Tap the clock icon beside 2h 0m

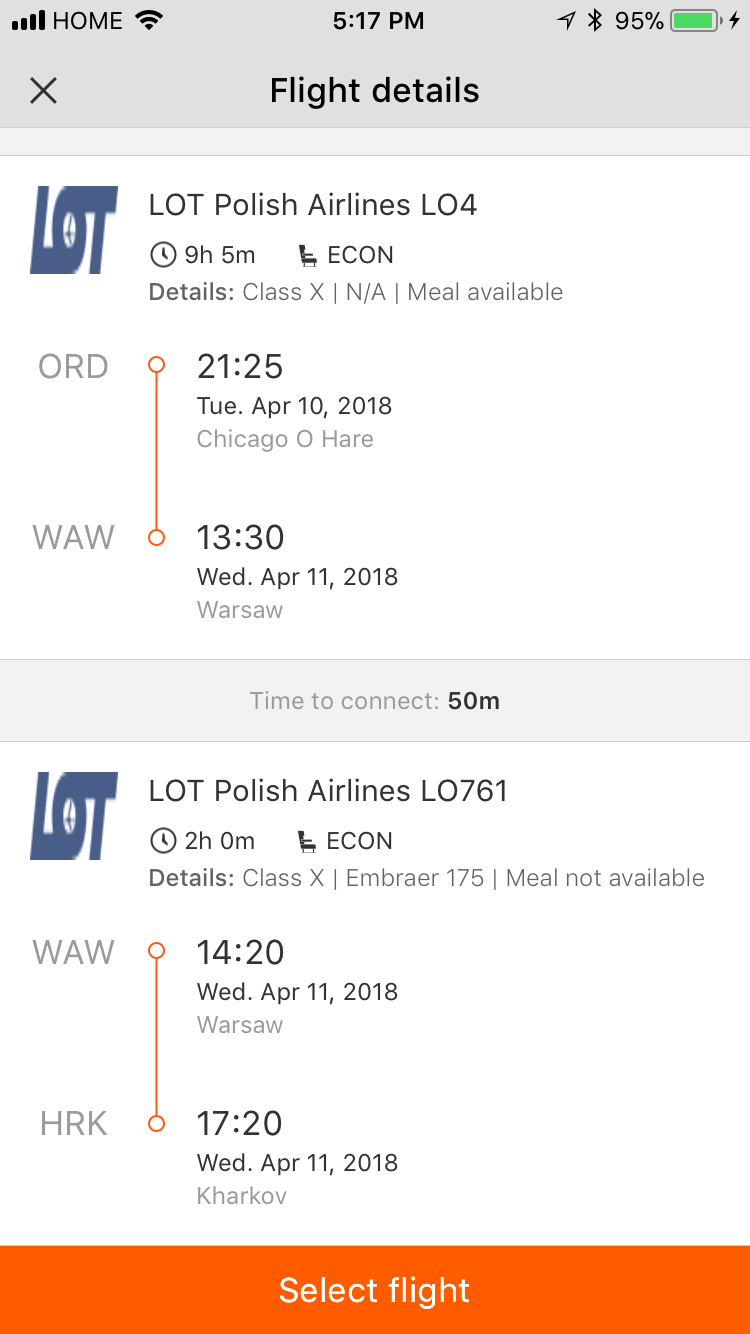pyautogui.click(x=162, y=842)
